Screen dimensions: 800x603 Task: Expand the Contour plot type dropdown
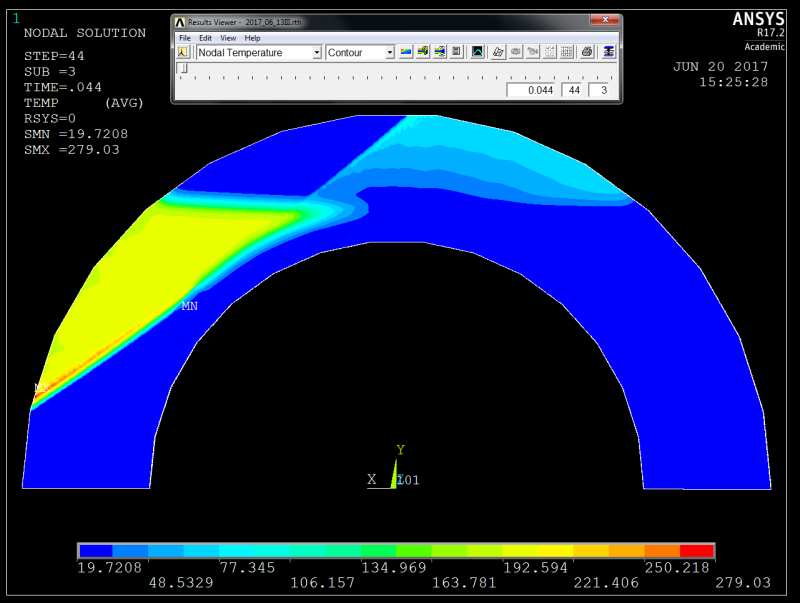click(390, 53)
